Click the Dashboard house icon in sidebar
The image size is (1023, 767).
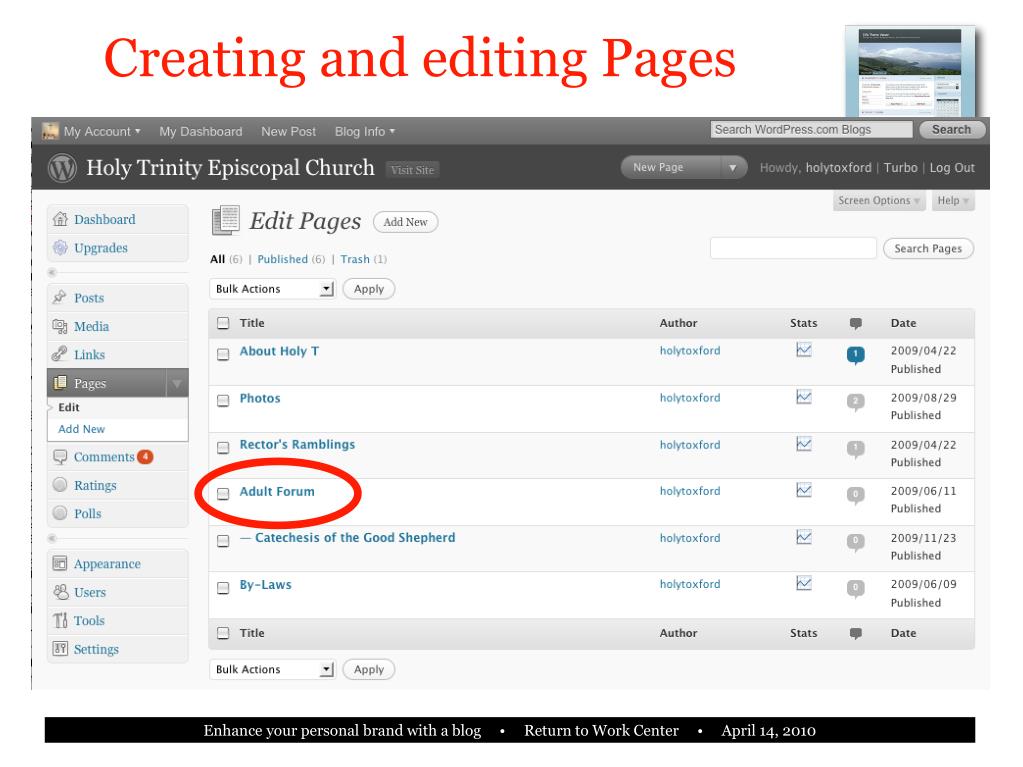[x=60, y=219]
